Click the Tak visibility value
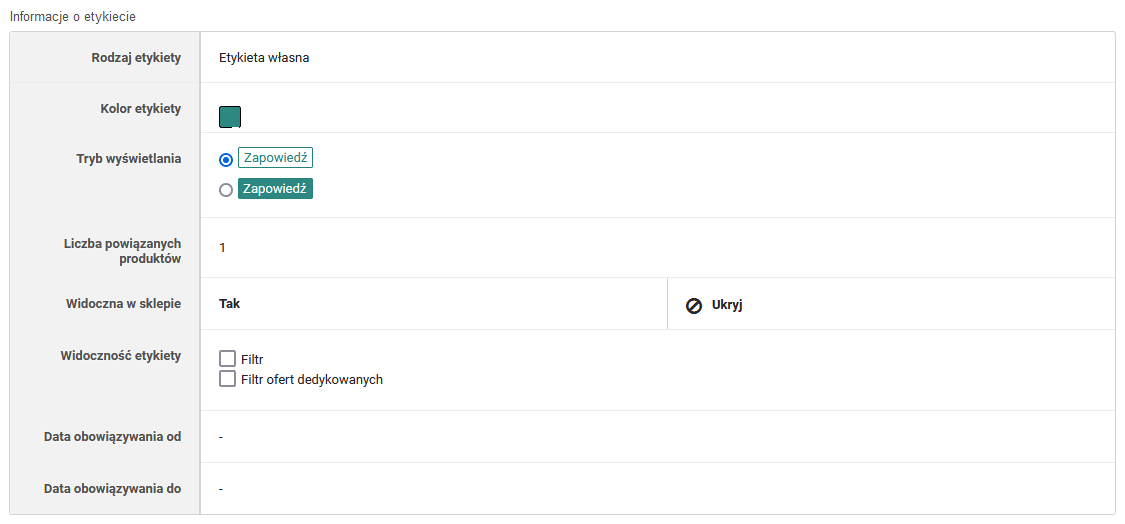Image resolution: width=1125 pixels, height=524 pixels. click(229, 304)
